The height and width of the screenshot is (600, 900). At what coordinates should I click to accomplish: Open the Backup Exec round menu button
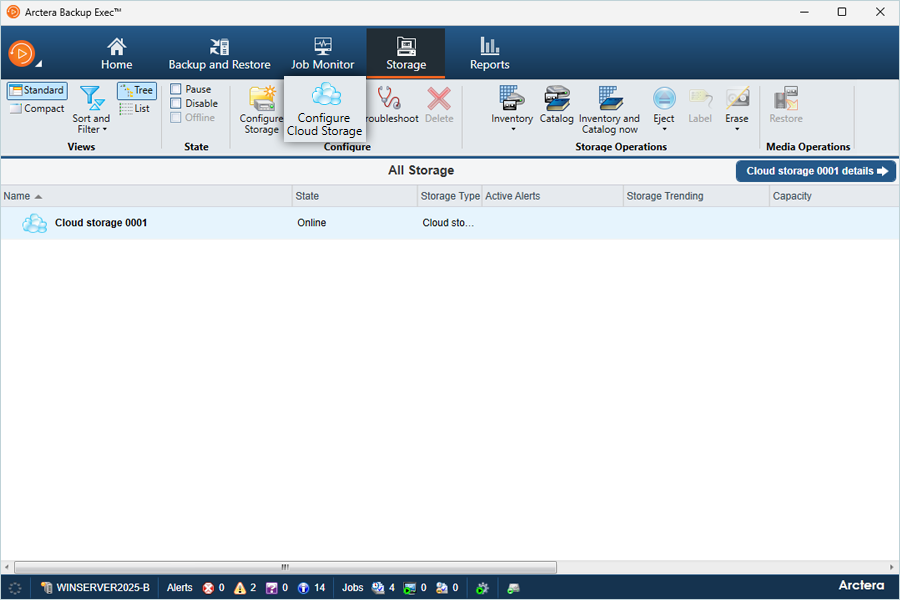tap(22, 54)
